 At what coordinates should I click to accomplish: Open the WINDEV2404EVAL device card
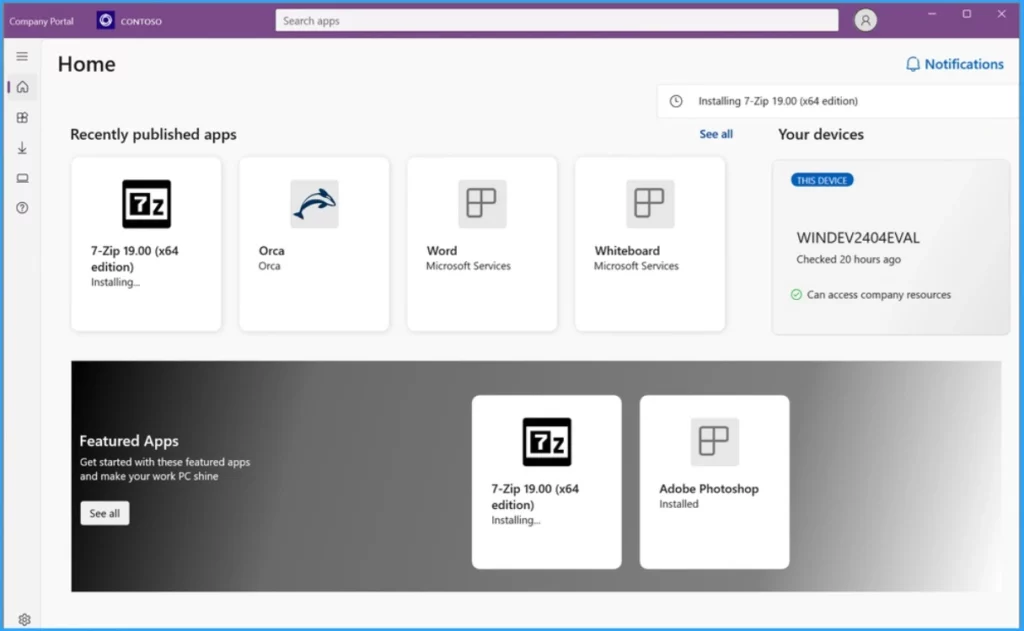tap(891, 248)
